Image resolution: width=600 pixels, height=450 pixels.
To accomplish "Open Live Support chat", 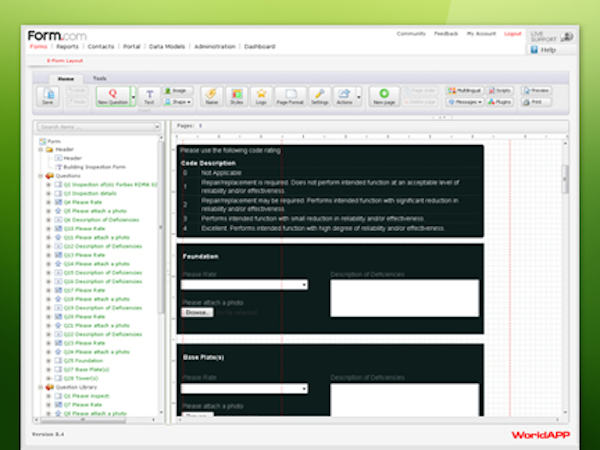I will click(551, 36).
